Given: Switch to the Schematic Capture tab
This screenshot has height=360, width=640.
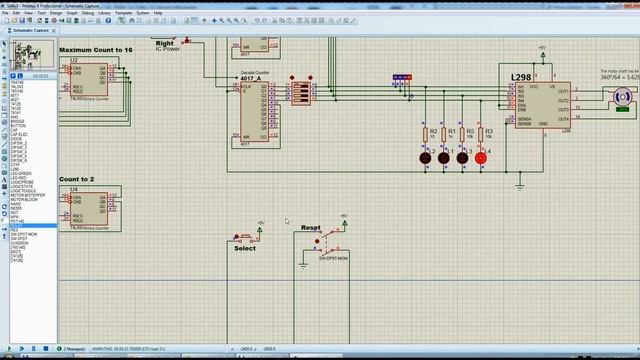Looking at the screenshot, I should click(x=31, y=31).
